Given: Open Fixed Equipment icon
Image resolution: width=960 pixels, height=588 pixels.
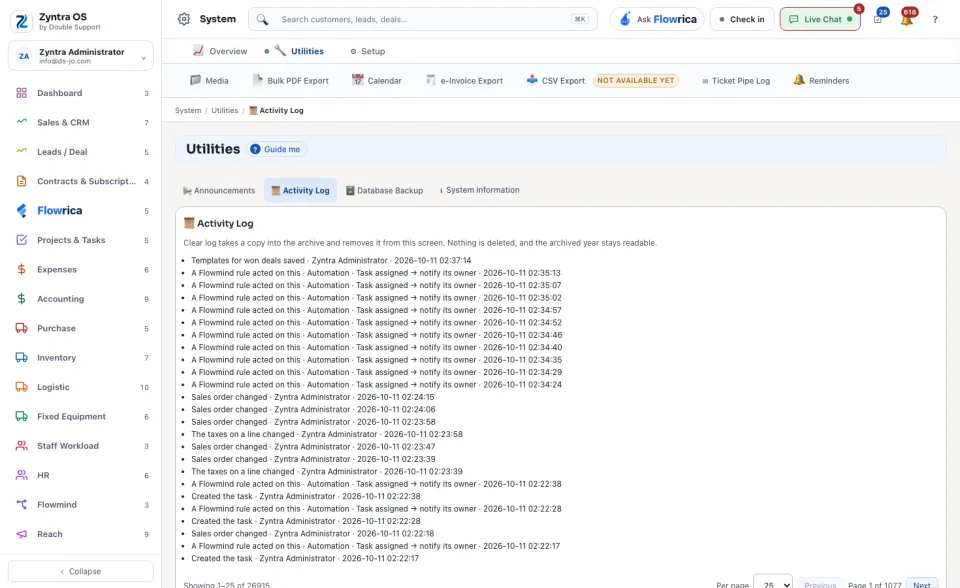Looking at the screenshot, I should tap(21, 416).
